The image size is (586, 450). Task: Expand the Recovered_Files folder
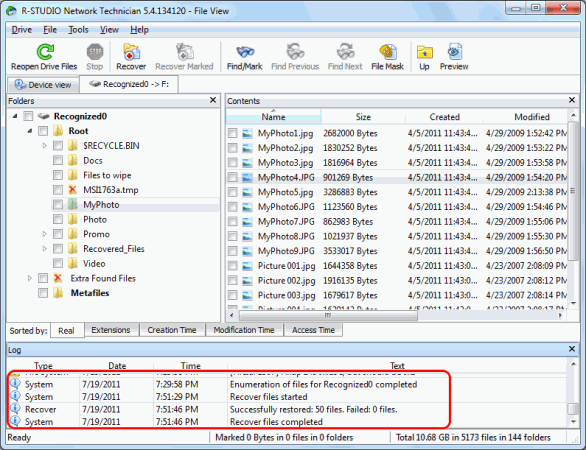tap(44, 249)
